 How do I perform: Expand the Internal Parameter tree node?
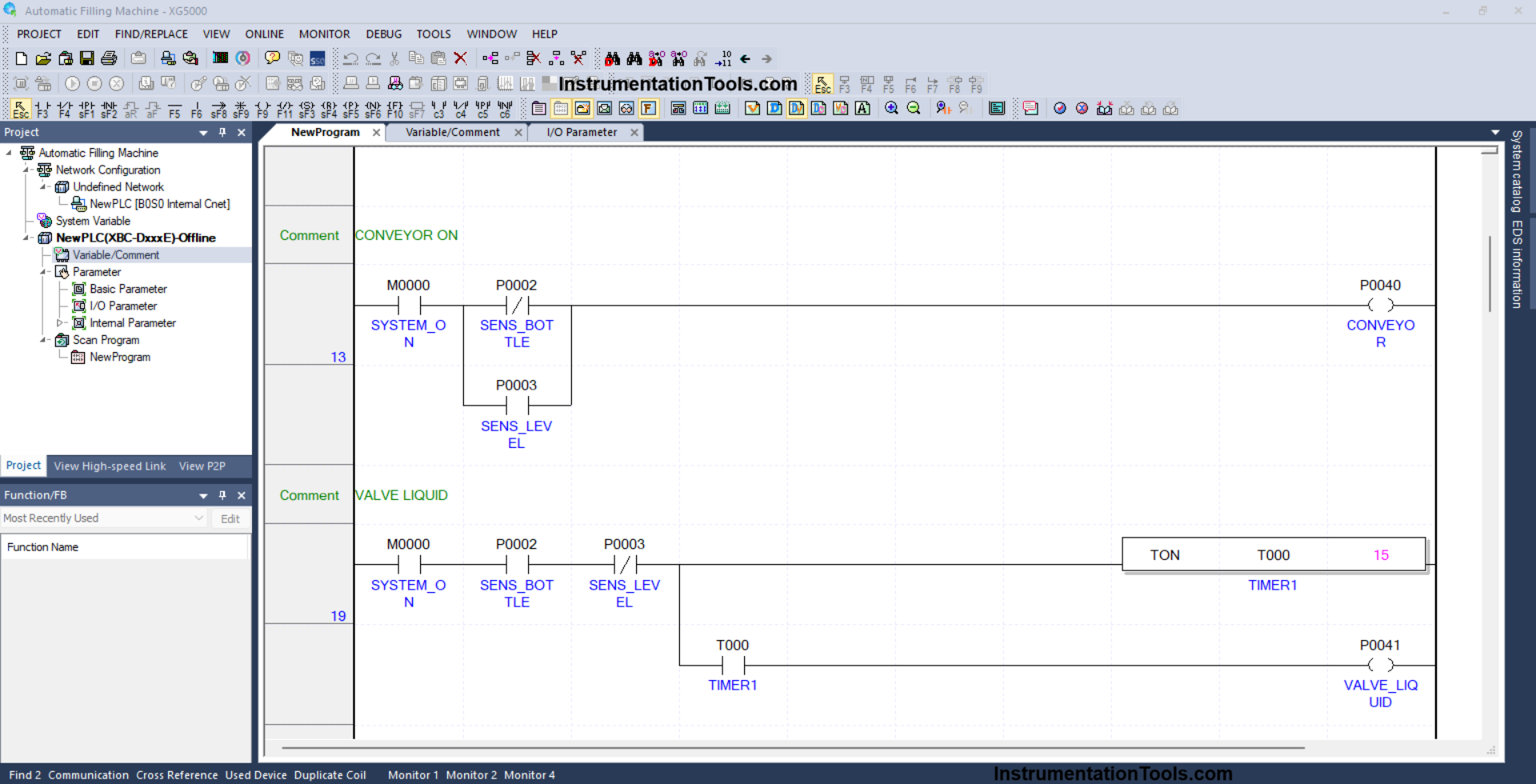pyautogui.click(x=59, y=323)
